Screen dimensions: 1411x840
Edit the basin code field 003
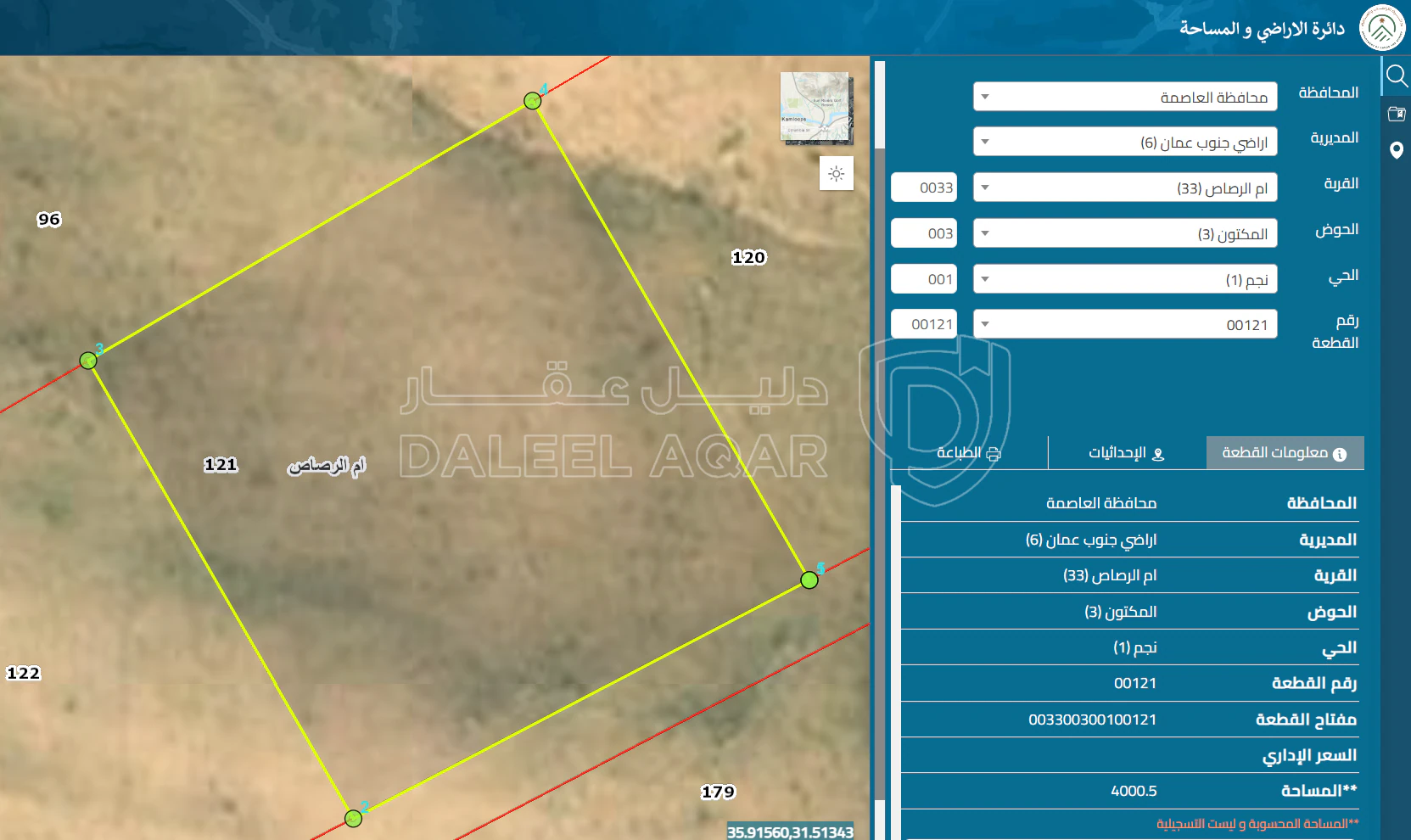click(x=924, y=233)
